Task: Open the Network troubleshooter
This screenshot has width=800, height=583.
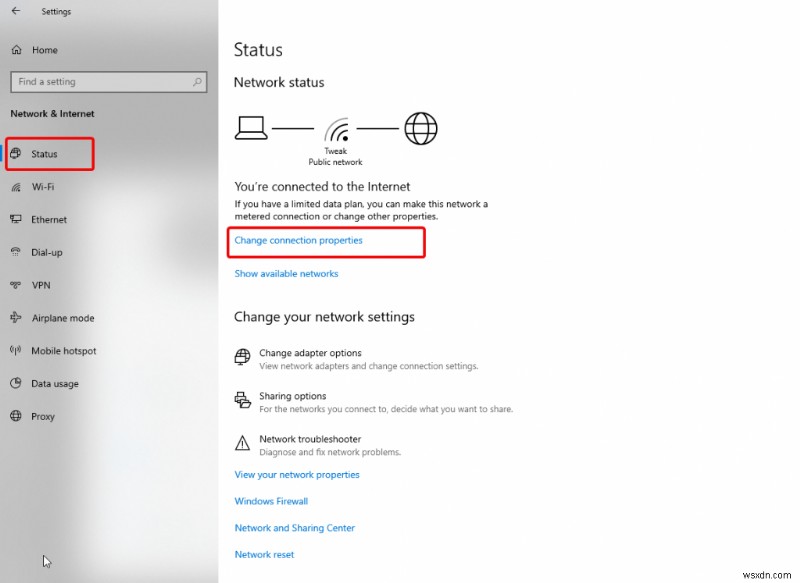Action: coord(242,442)
